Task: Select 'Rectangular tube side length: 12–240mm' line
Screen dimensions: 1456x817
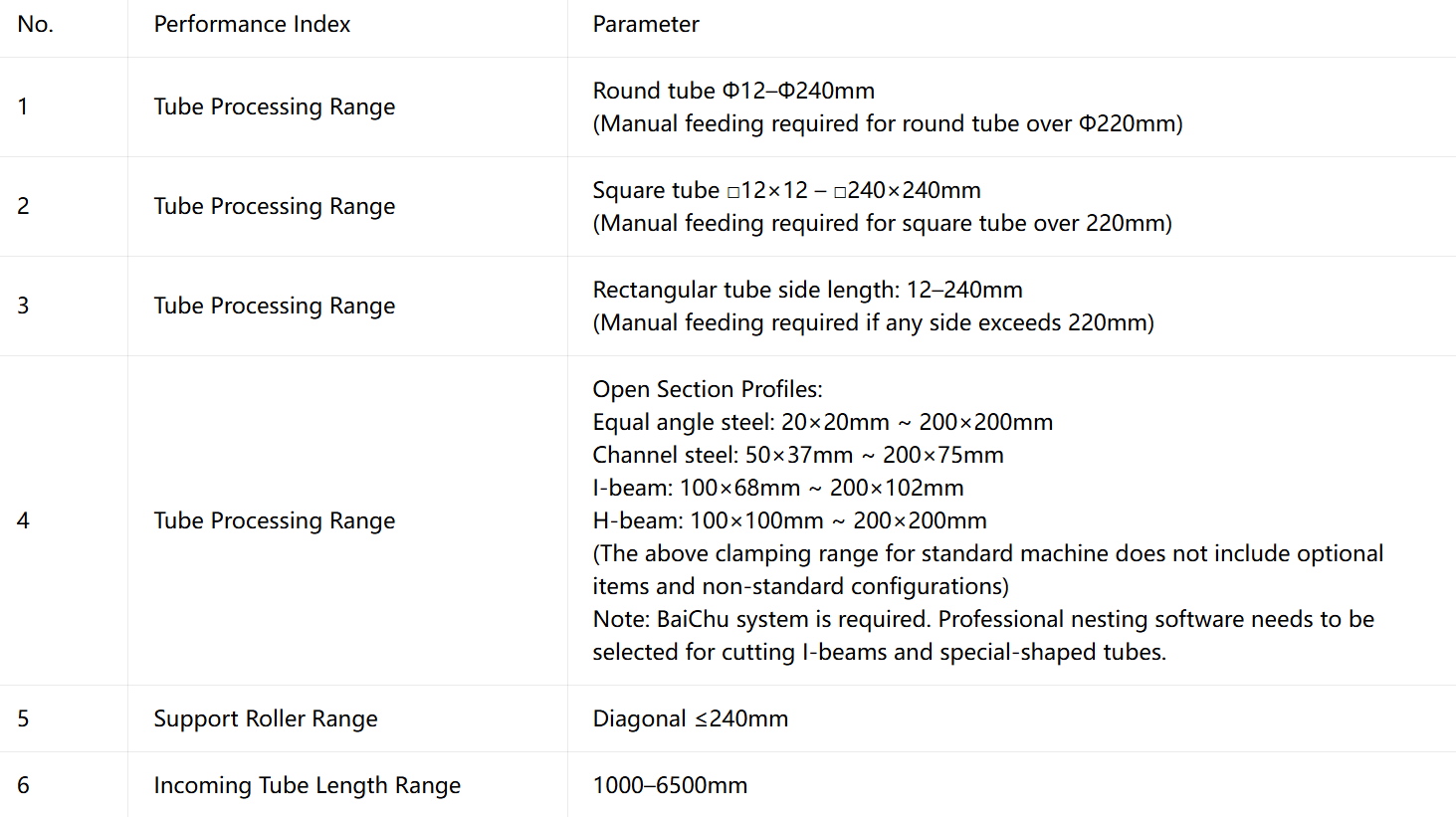Action: coord(807,290)
